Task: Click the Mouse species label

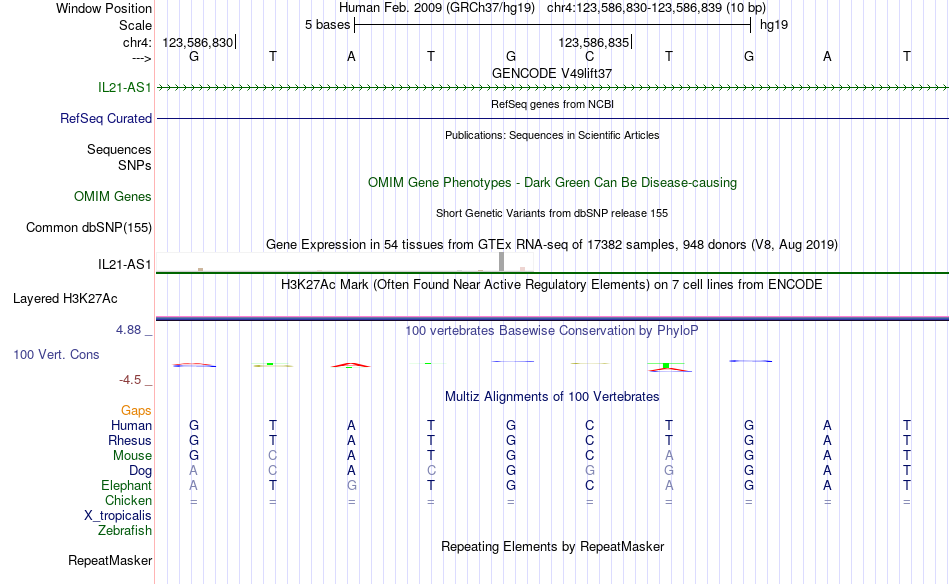Action: click(133, 456)
